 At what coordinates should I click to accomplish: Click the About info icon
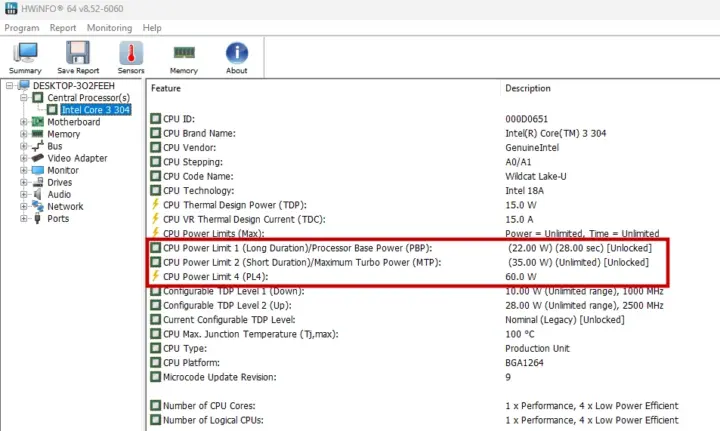(236, 57)
